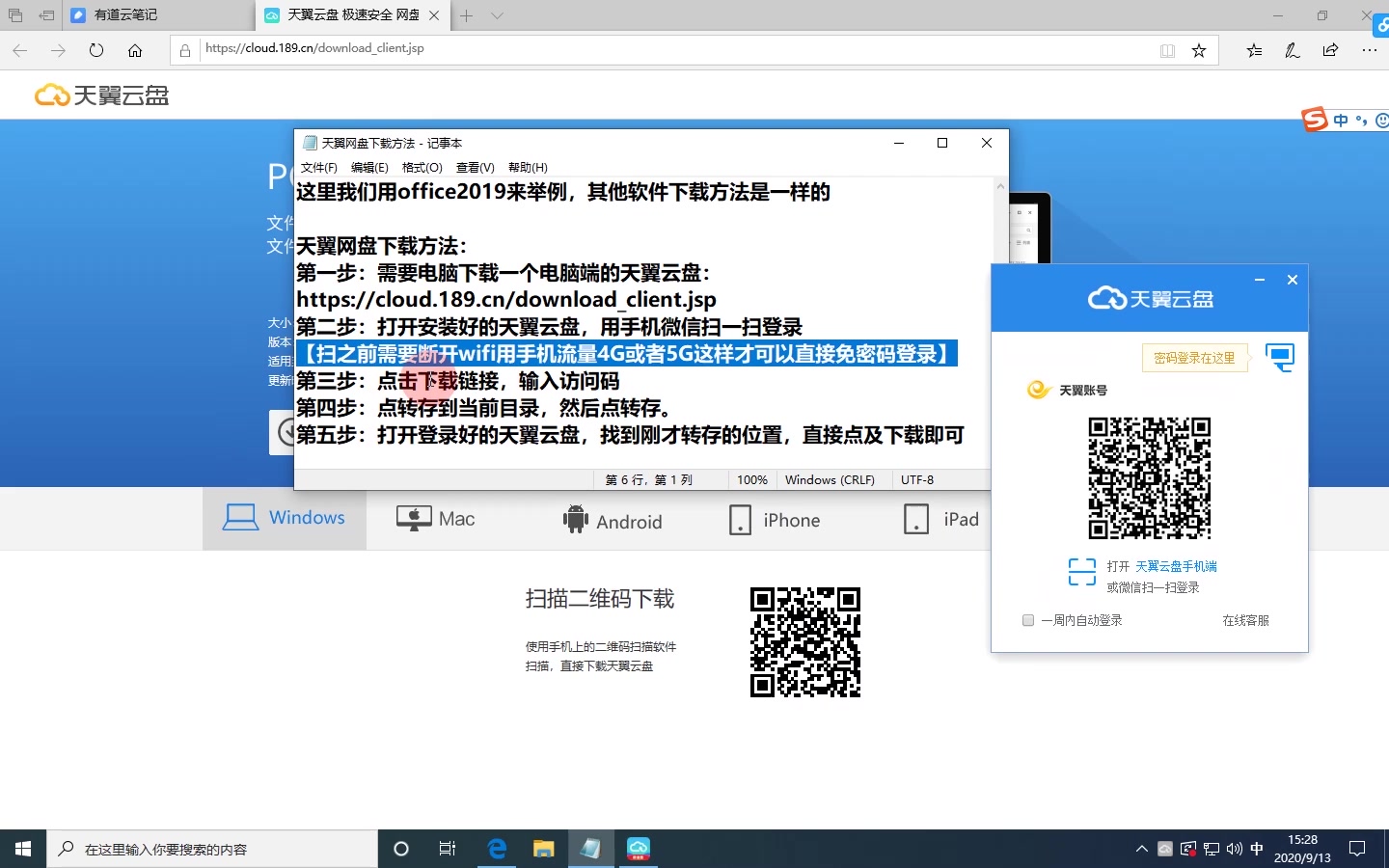Open the 天翼云盘手机端 link
Screen dimensions: 1389x868
[x=1176, y=566]
